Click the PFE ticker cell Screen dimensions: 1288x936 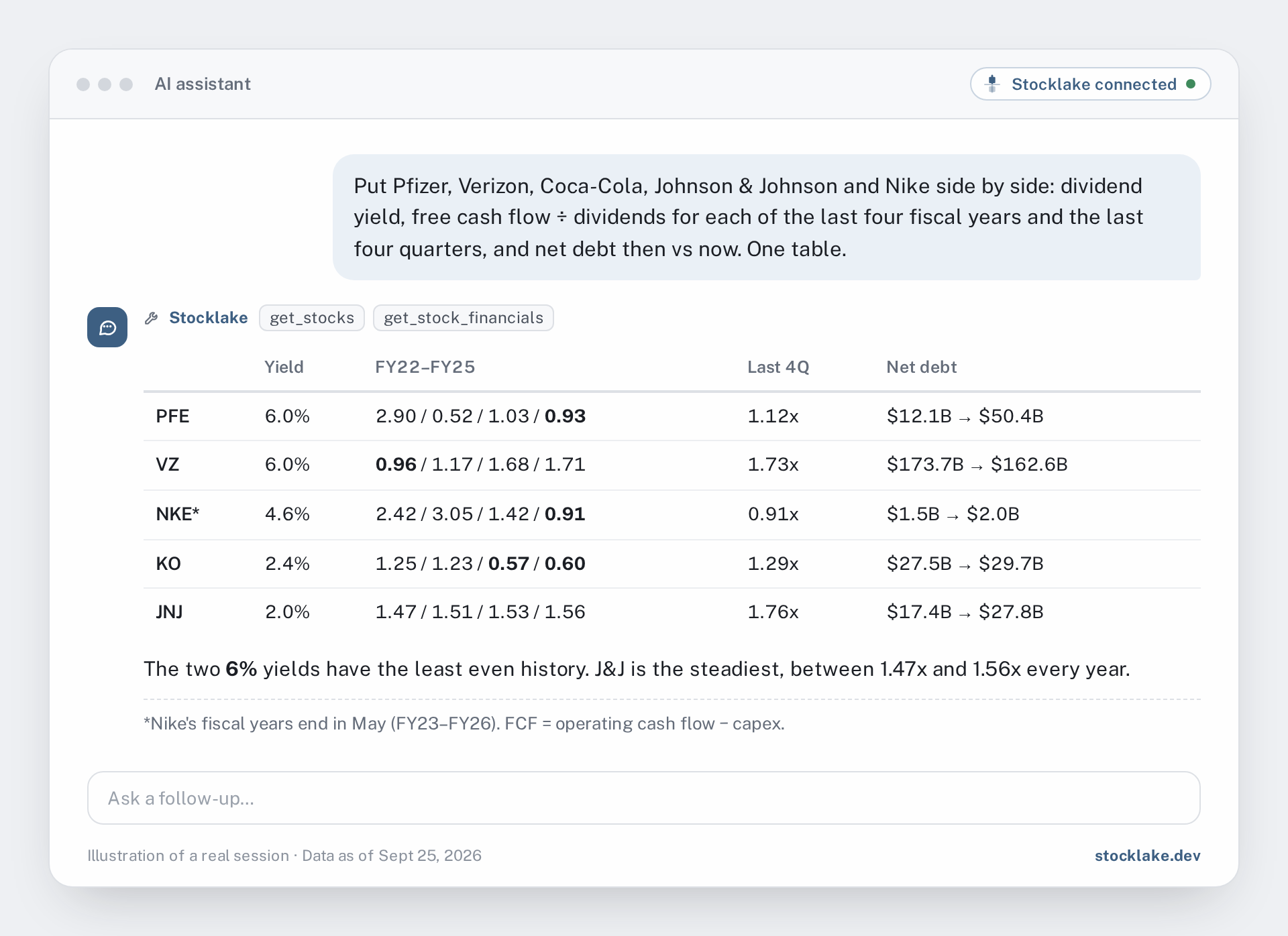(x=172, y=416)
